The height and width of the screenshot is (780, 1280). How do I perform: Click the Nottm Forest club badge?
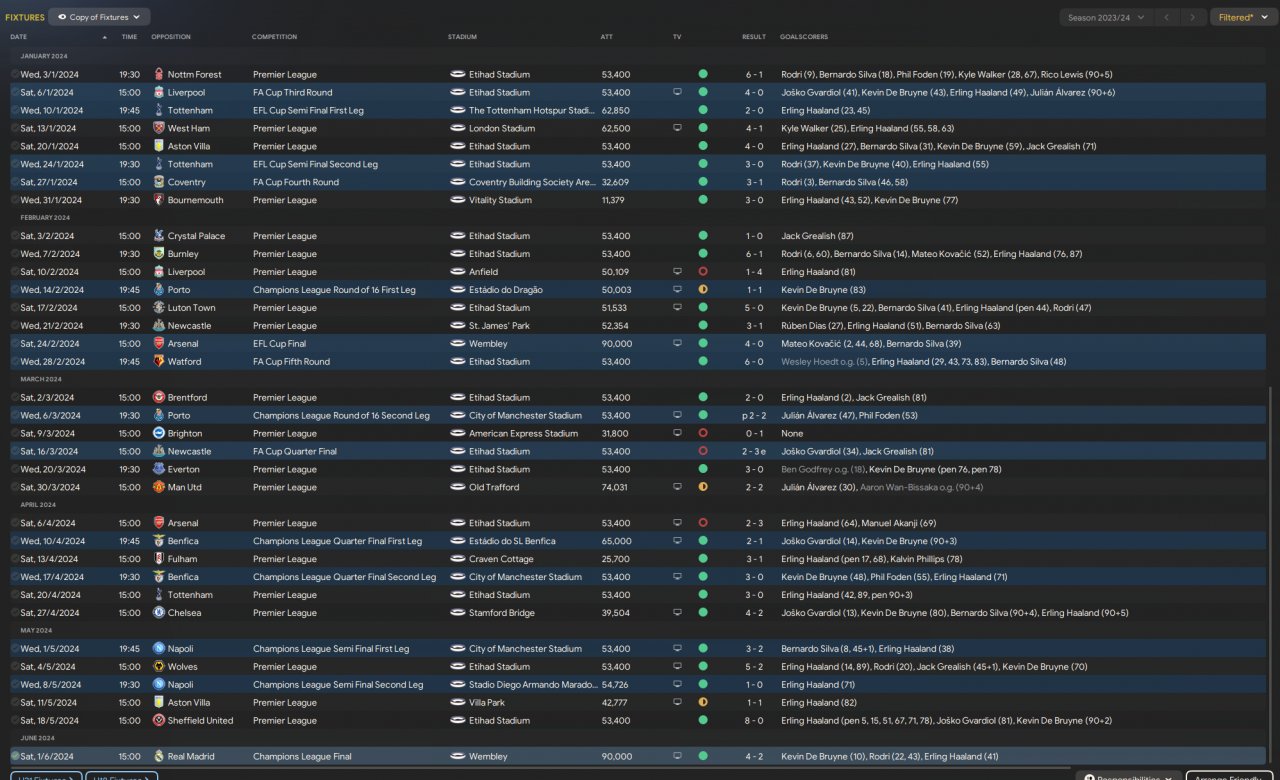(158, 74)
